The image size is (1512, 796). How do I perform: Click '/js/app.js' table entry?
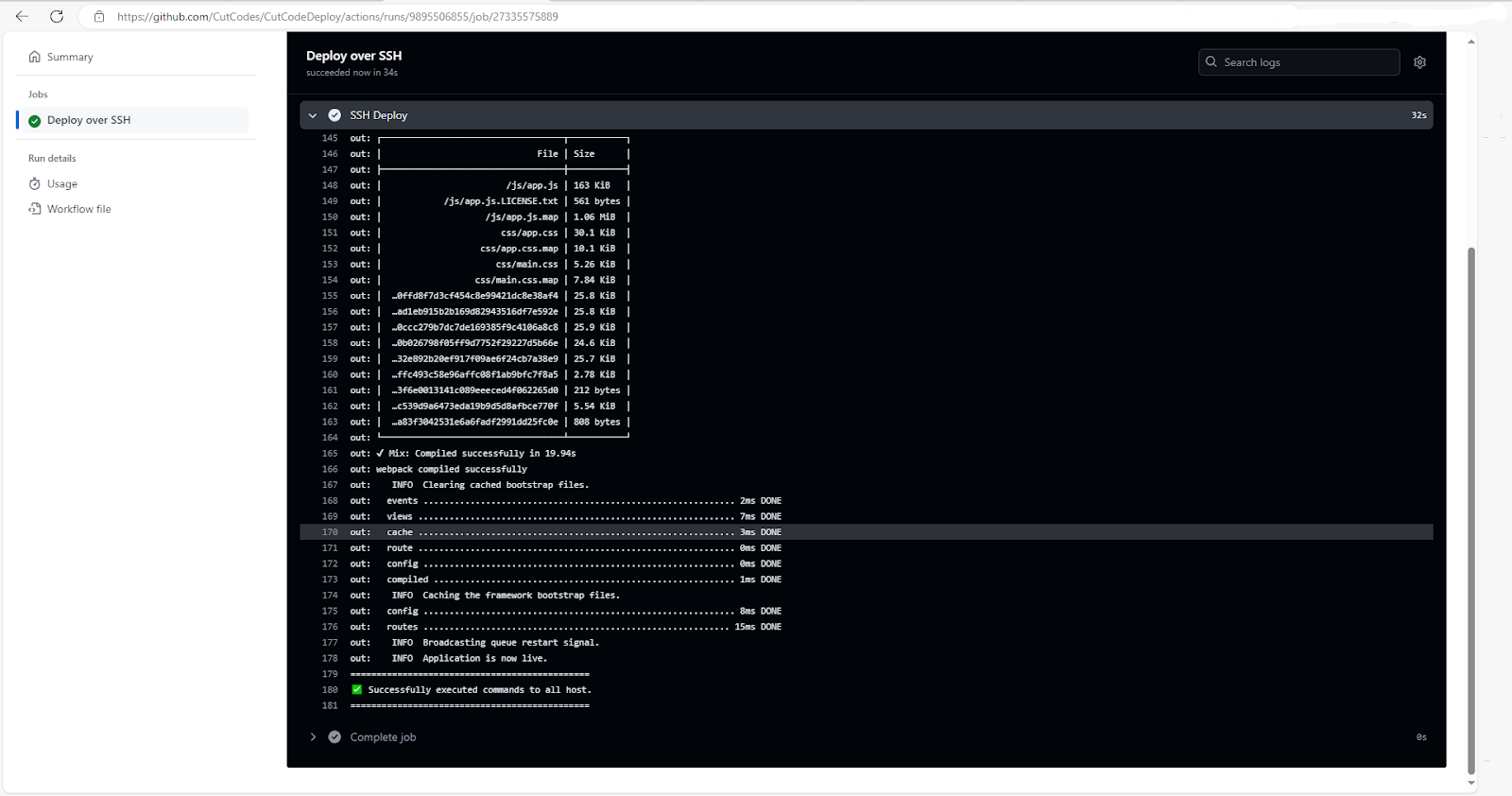point(532,185)
